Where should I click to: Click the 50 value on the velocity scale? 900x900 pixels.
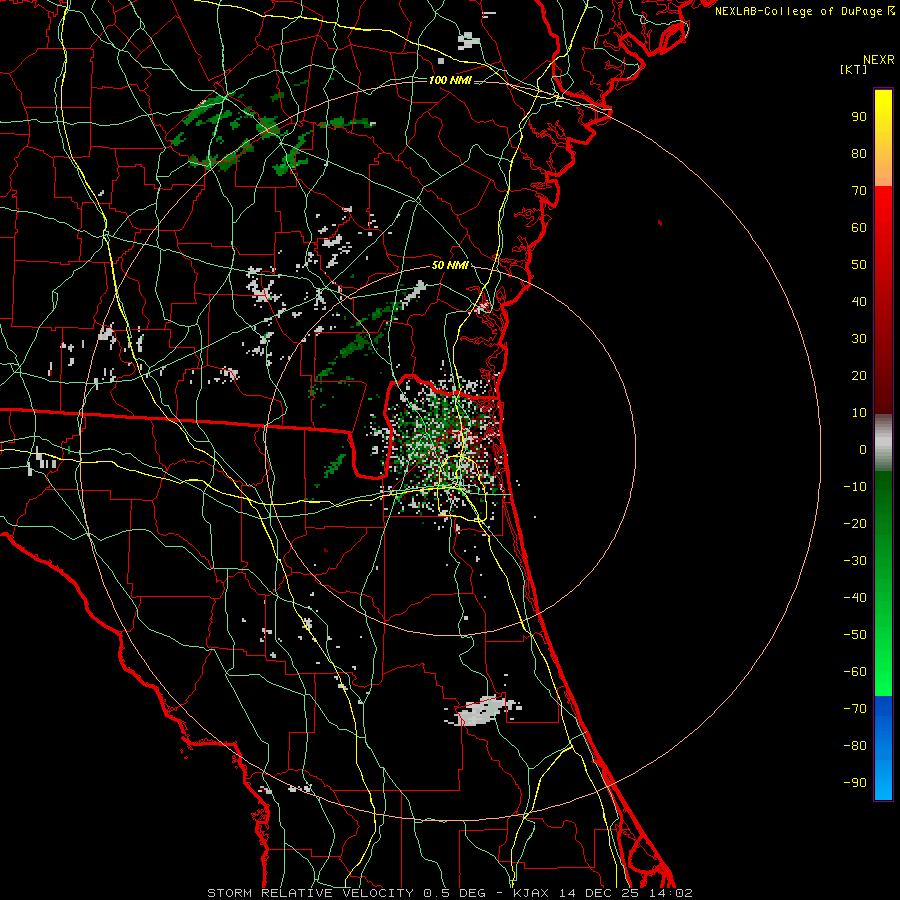859,265
